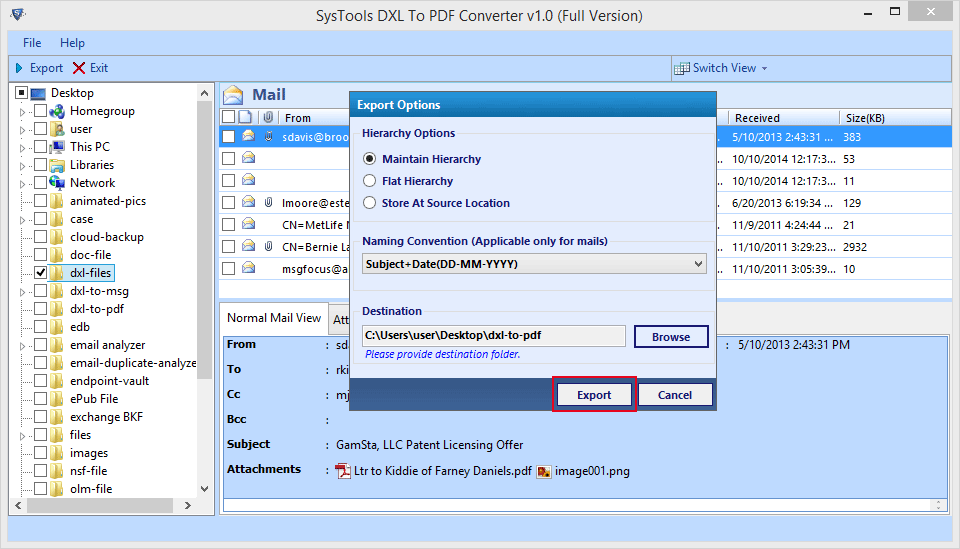Check the sdavis mail row checkbox
Viewport: 960px width, 549px height.
pos(228,136)
